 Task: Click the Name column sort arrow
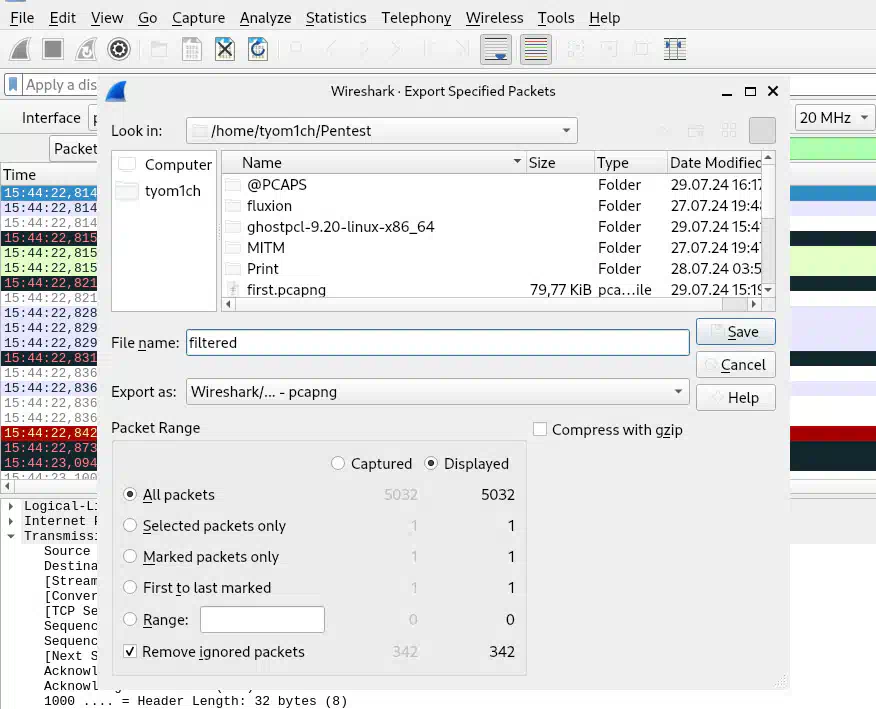pos(517,162)
